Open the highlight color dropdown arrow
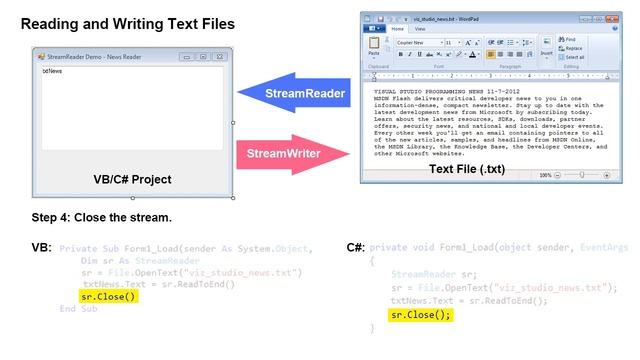Viewport: 640px width, 360px height. pyautogui.click(x=465, y=54)
